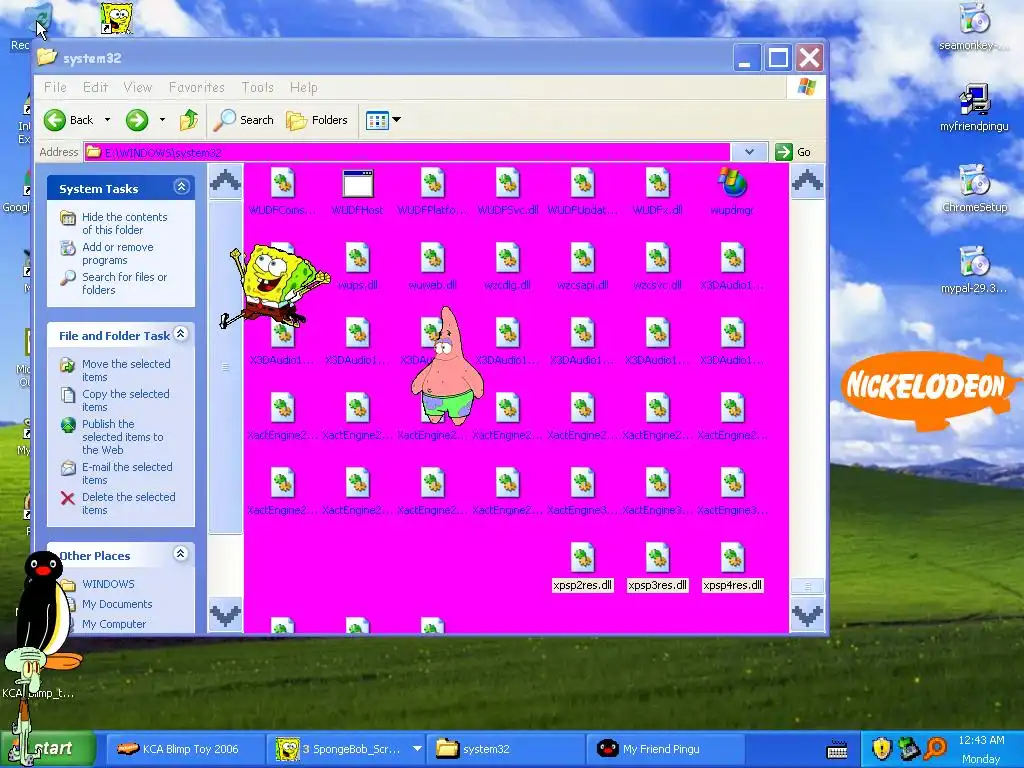Select the wzcdlg.dll file icon

[507, 258]
